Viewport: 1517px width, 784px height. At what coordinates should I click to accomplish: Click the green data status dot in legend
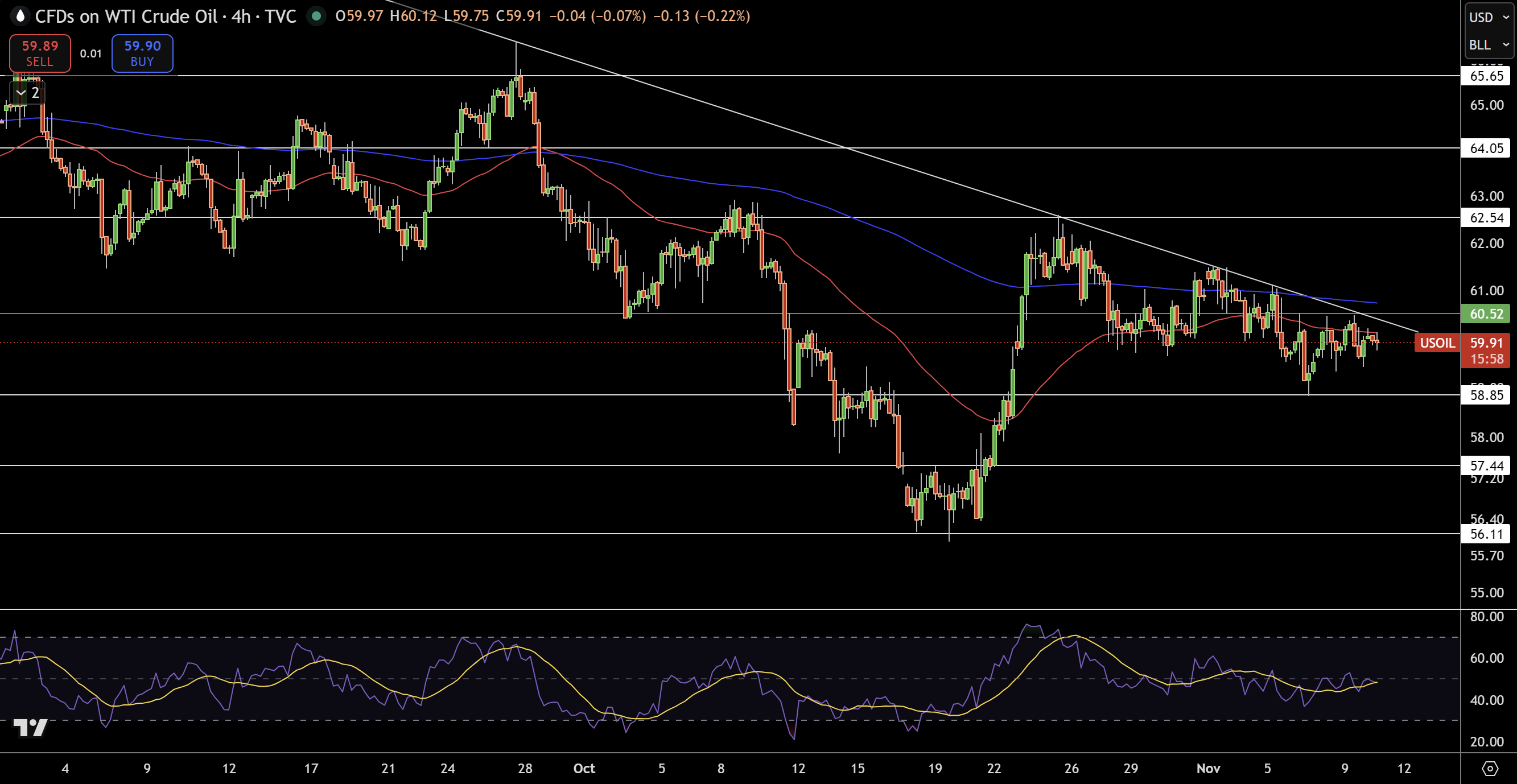pos(317,17)
